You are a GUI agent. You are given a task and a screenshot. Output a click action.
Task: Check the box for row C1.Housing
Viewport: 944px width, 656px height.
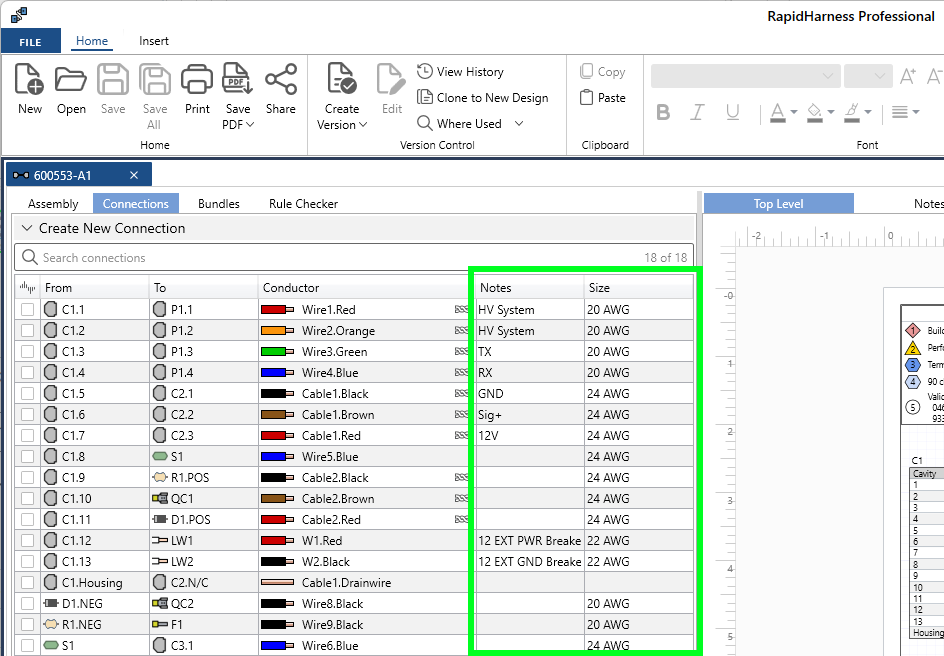pos(27,583)
